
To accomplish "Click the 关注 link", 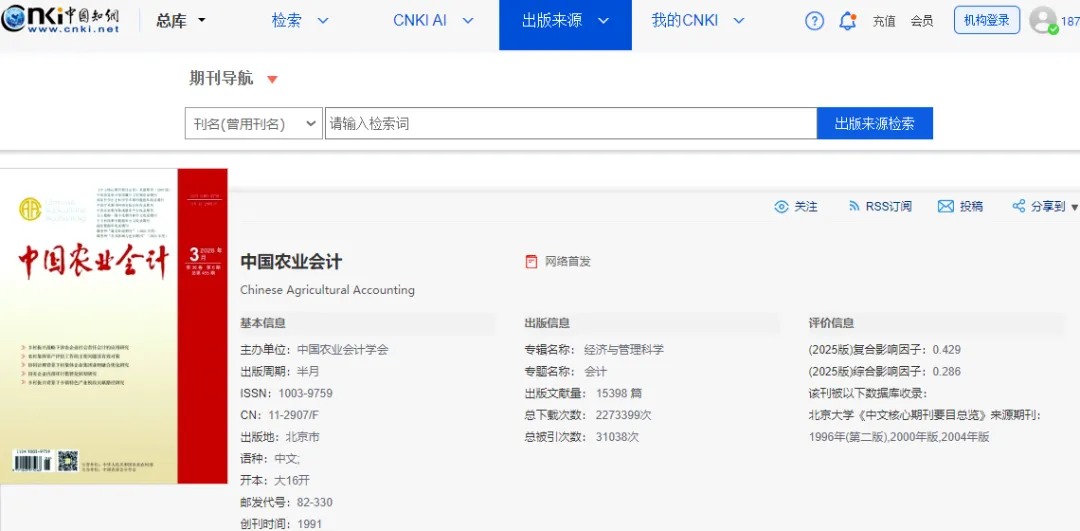I will click(806, 207).
